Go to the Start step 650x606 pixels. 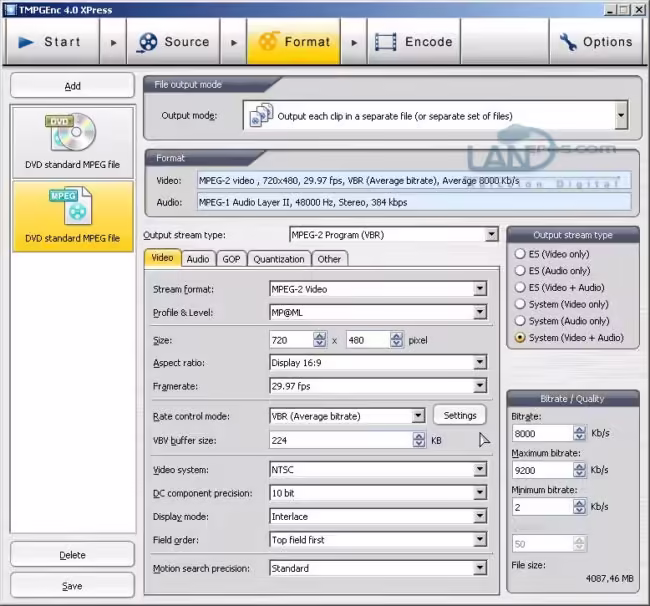coord(52,42)
